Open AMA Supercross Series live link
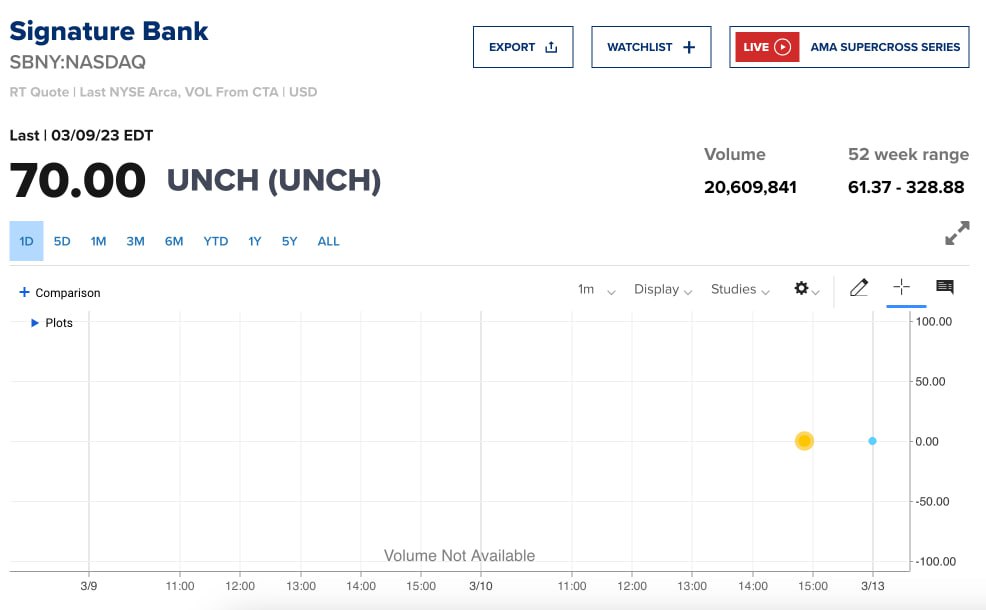The width and height of the screenshot is (986, 610). pyautogui.click(x=885, y=47)
